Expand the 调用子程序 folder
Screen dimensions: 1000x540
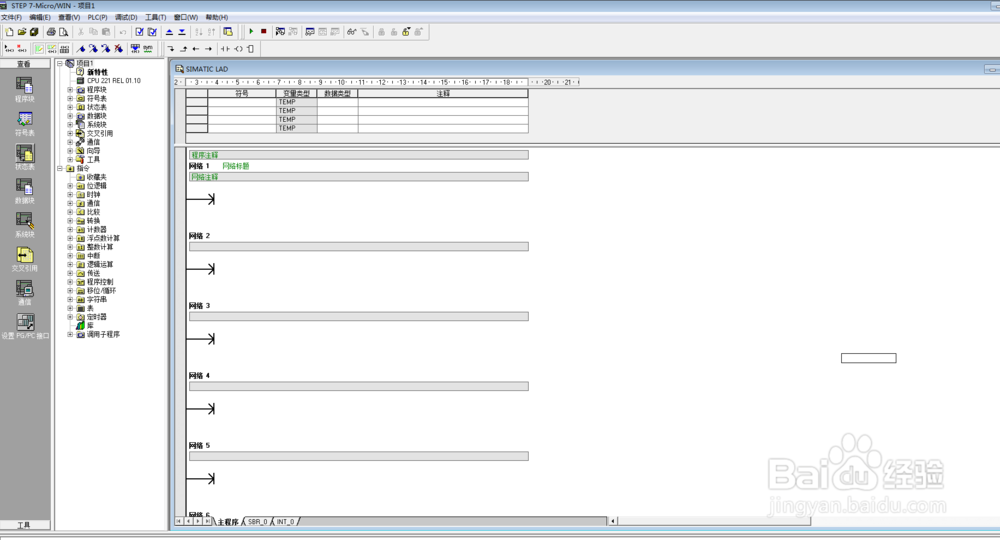70,335
